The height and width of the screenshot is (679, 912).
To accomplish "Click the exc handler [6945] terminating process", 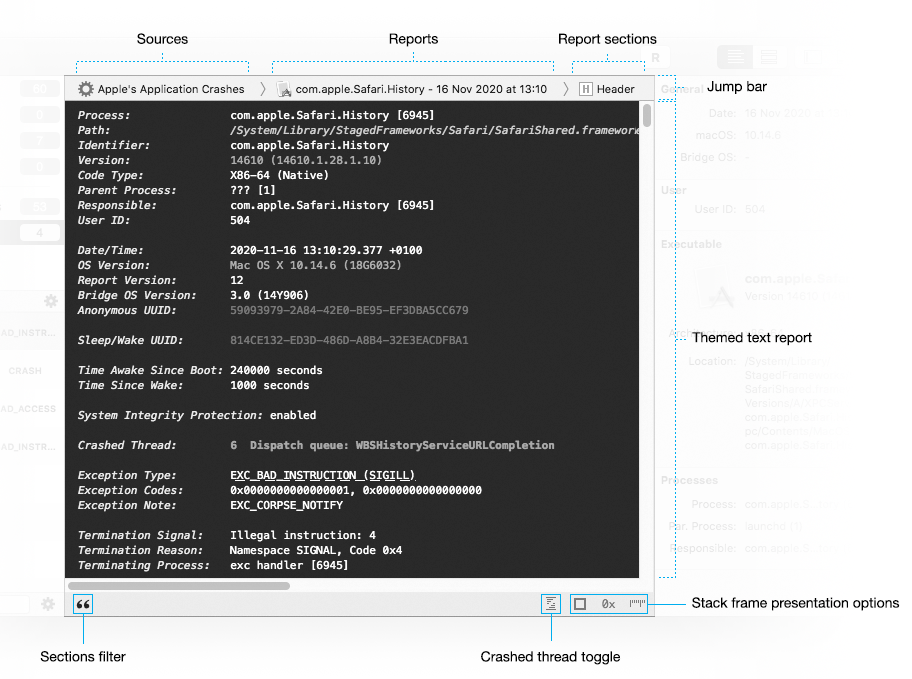I will 289,566.
